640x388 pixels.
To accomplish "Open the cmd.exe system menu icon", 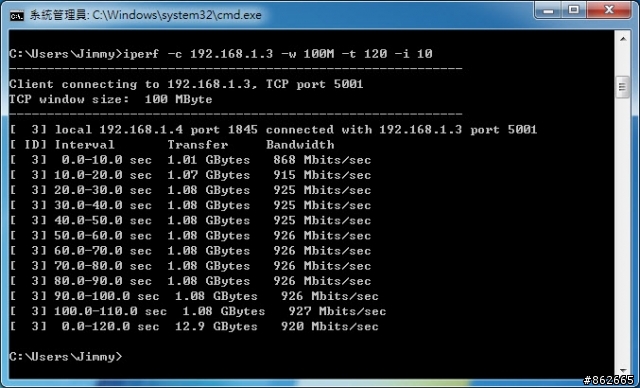I will click(x=17, y=16).
